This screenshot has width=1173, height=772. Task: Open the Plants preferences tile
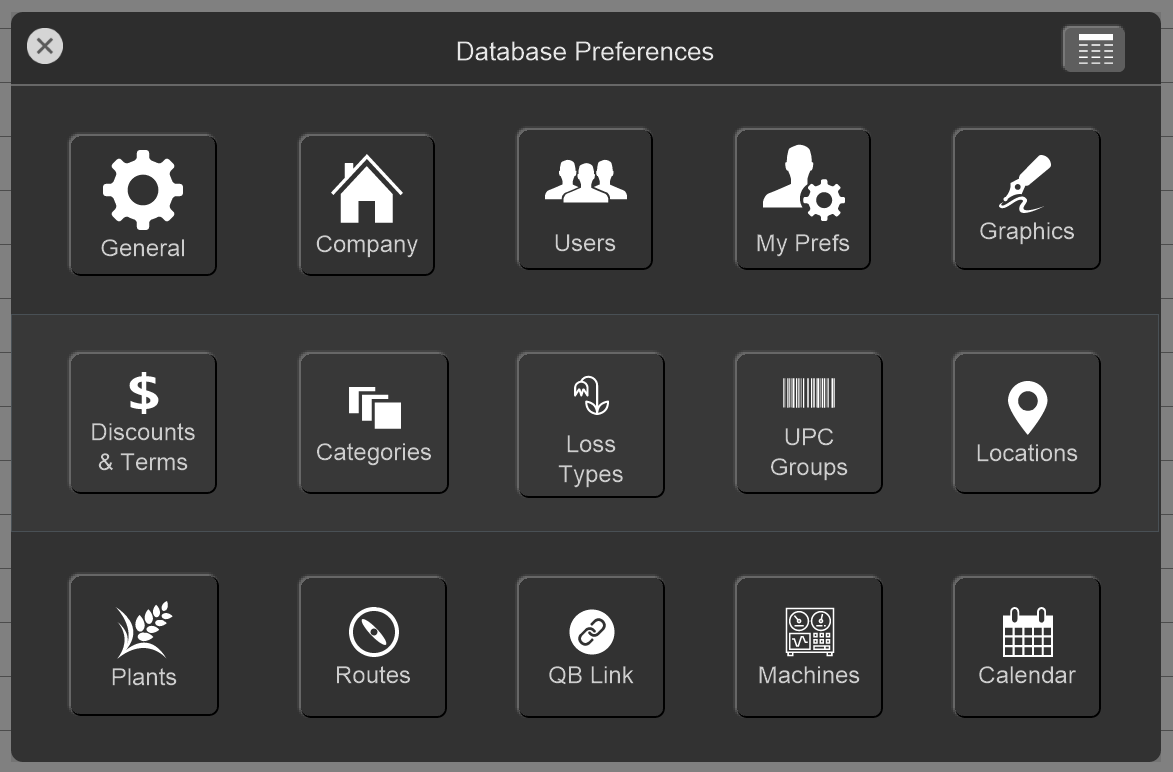[x=143, y=645]
